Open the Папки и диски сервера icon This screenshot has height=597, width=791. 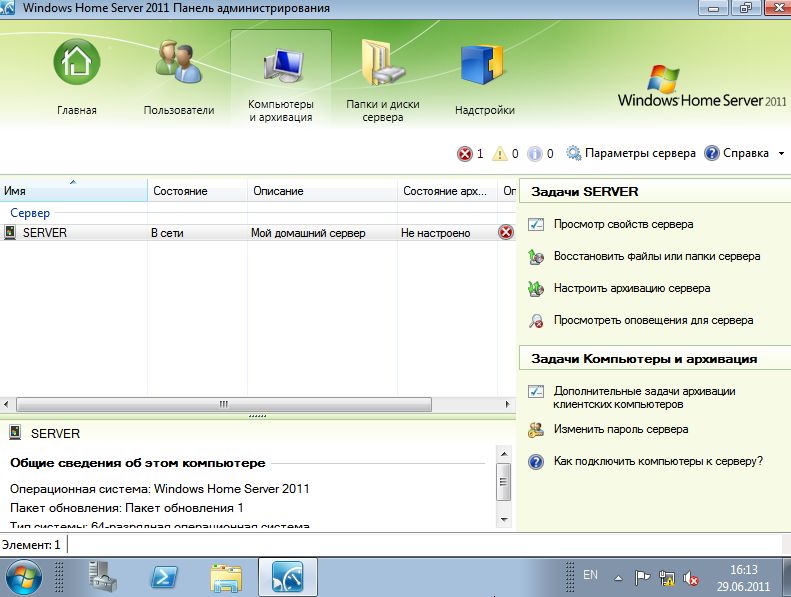(383, 63)
